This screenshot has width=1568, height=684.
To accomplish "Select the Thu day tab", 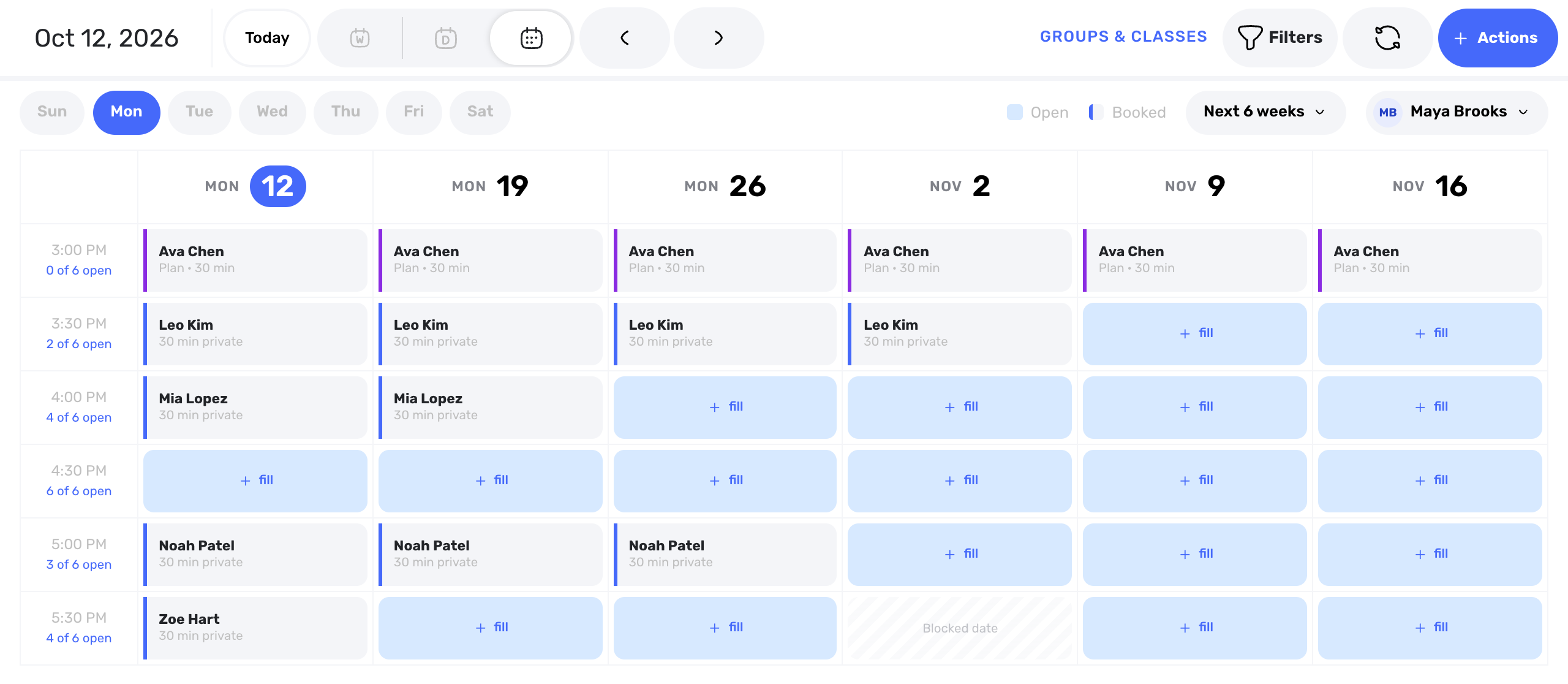I will tap(346, 112).
